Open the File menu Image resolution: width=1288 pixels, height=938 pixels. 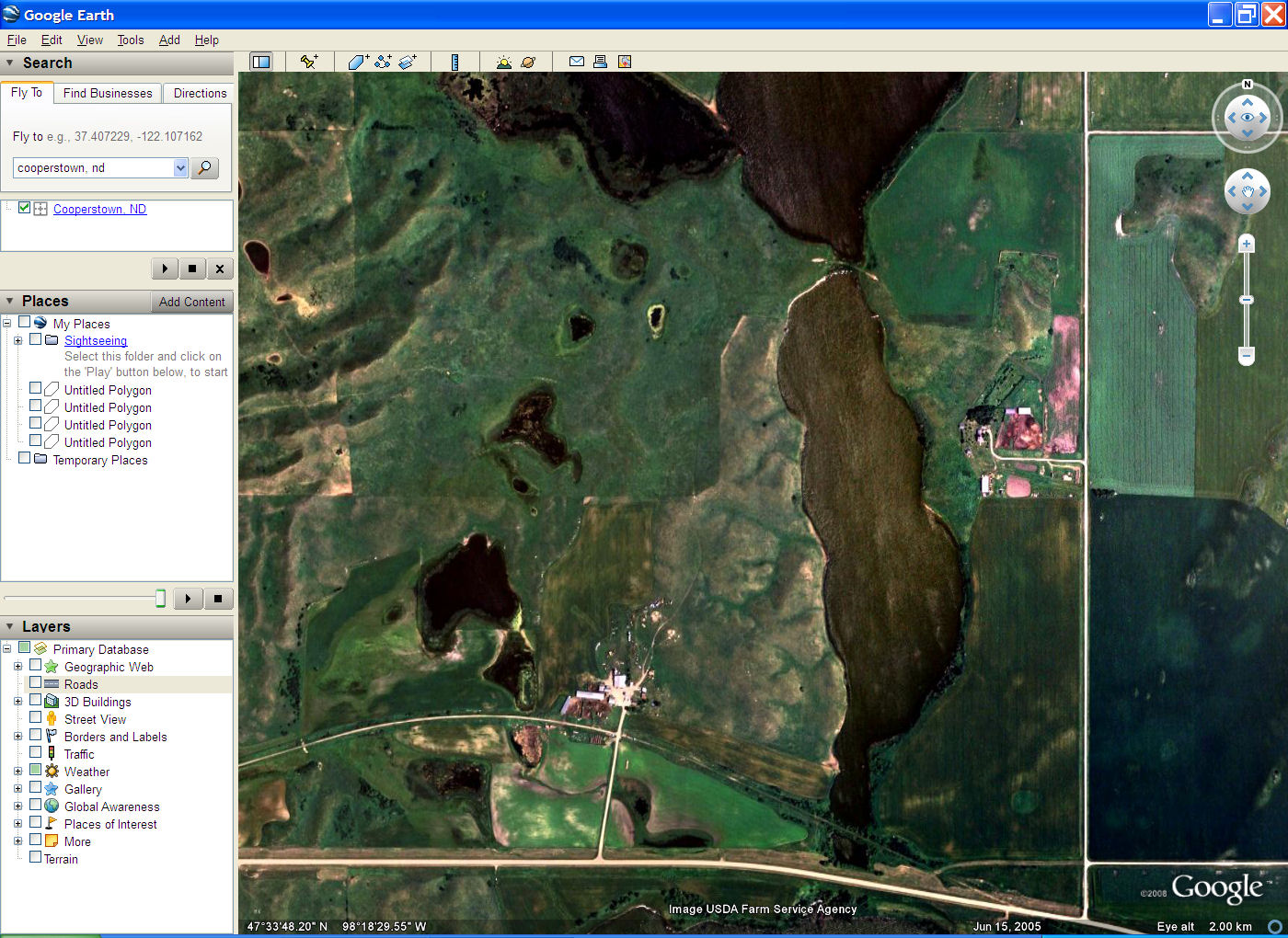coord(17,40)
